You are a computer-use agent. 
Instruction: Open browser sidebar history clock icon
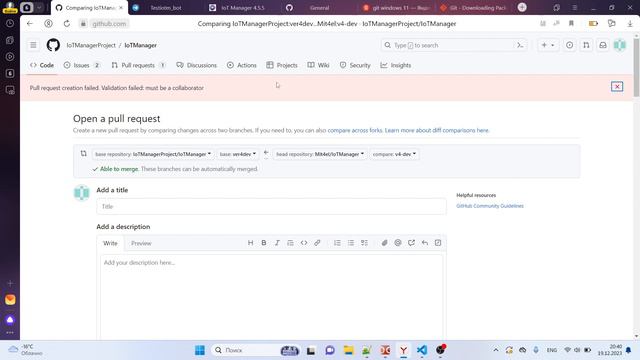pyautogui.click(x=10, y=23)
